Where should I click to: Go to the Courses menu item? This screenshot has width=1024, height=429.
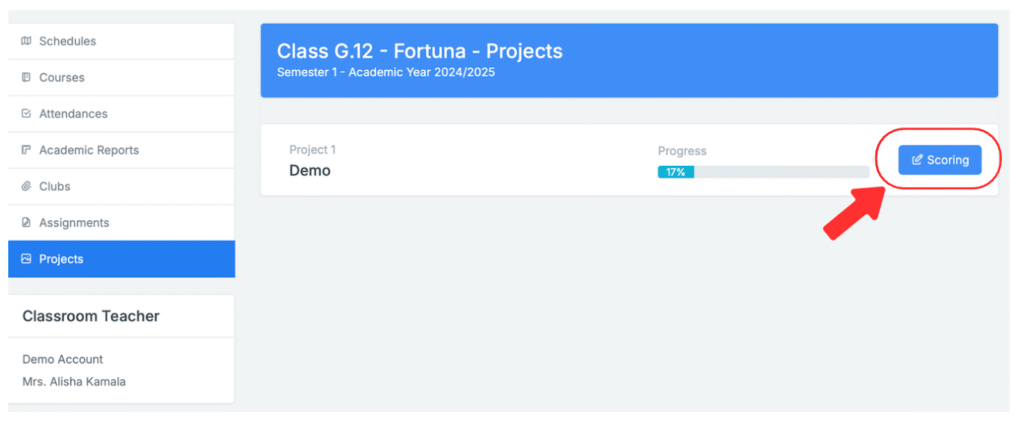tap(61, 78)
